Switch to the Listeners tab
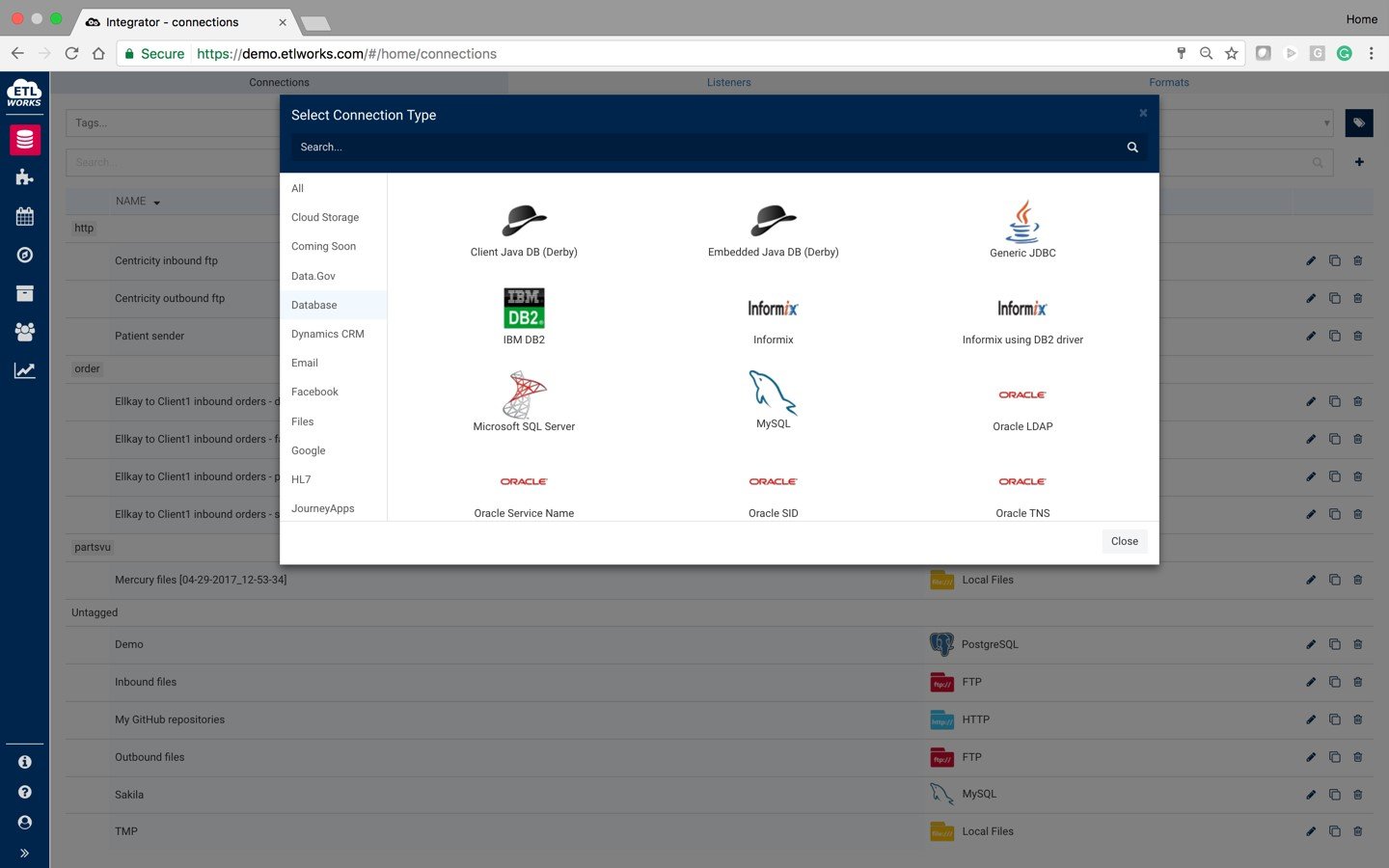This screenshot has height=868, width=1389. point(728,82)
